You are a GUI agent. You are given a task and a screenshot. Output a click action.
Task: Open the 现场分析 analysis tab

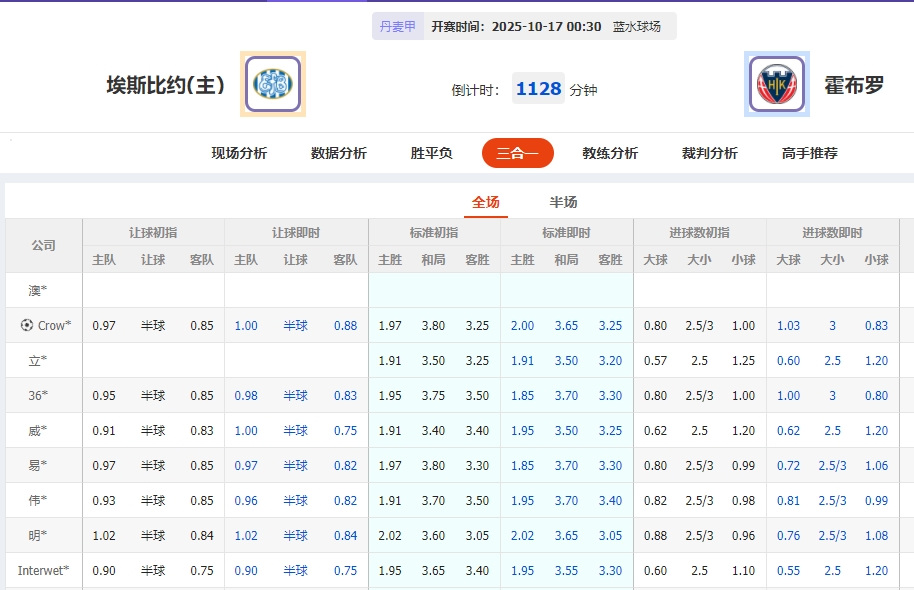point(235,154)
